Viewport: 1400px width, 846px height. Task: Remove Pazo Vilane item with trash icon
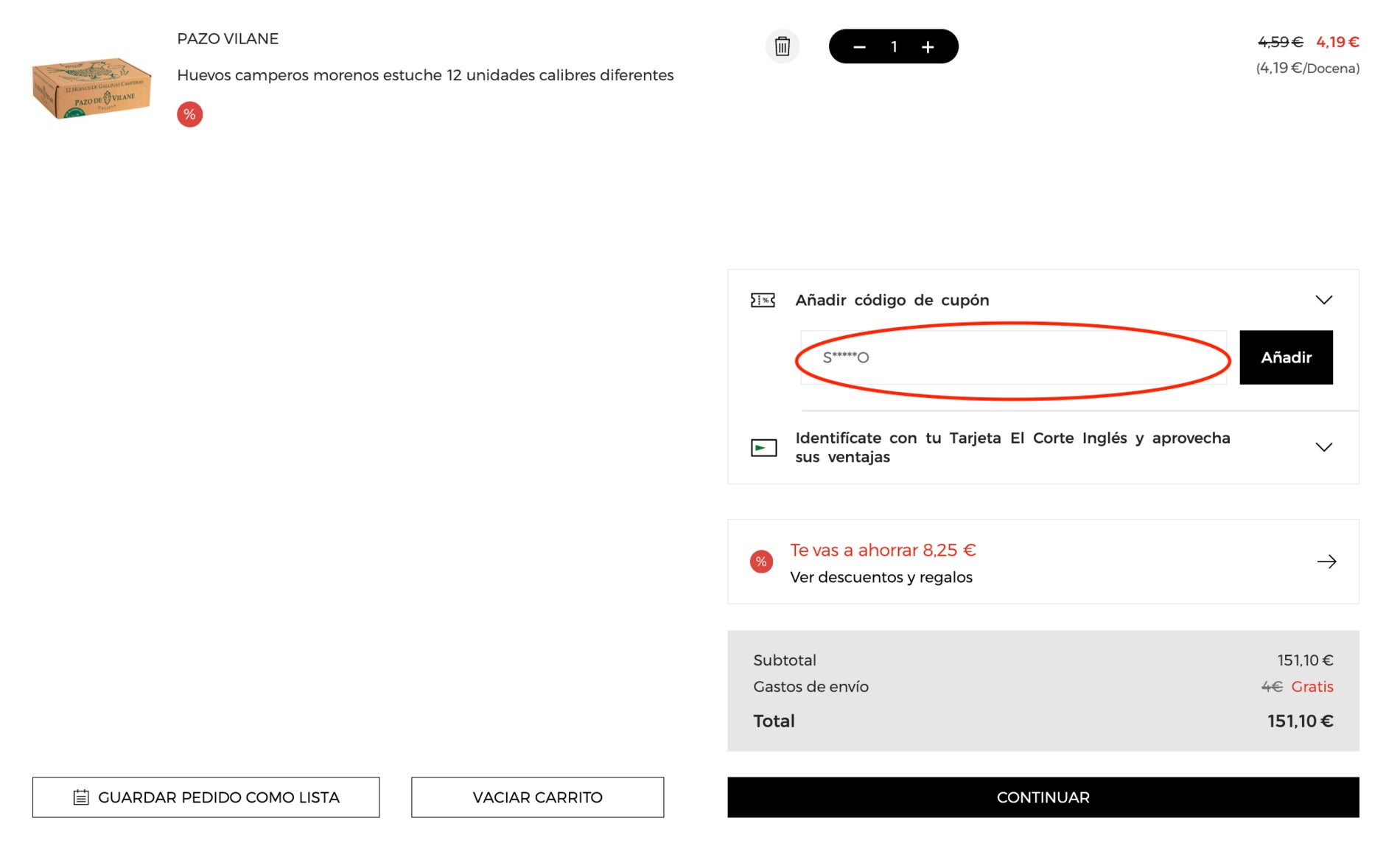783,46
